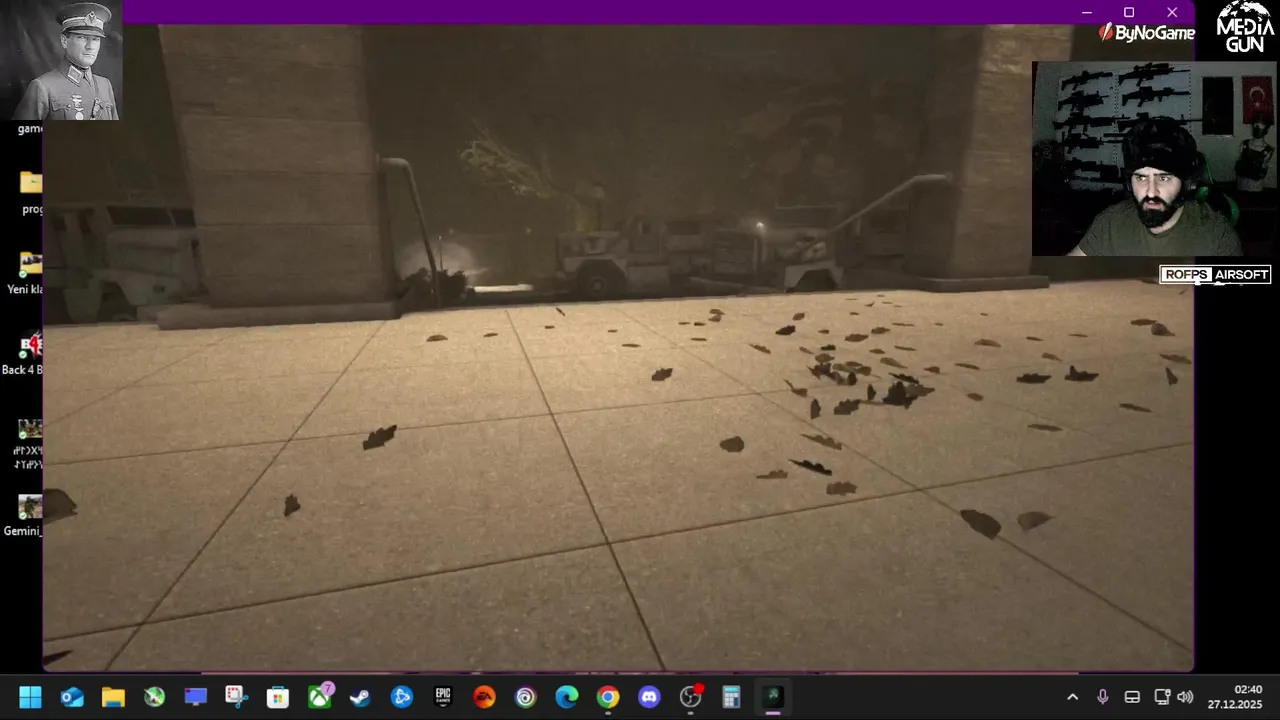The image size is (1280, 720).
Task: Minimize the purple game window
Action: pyautogui.click(x=1087, y=12)
